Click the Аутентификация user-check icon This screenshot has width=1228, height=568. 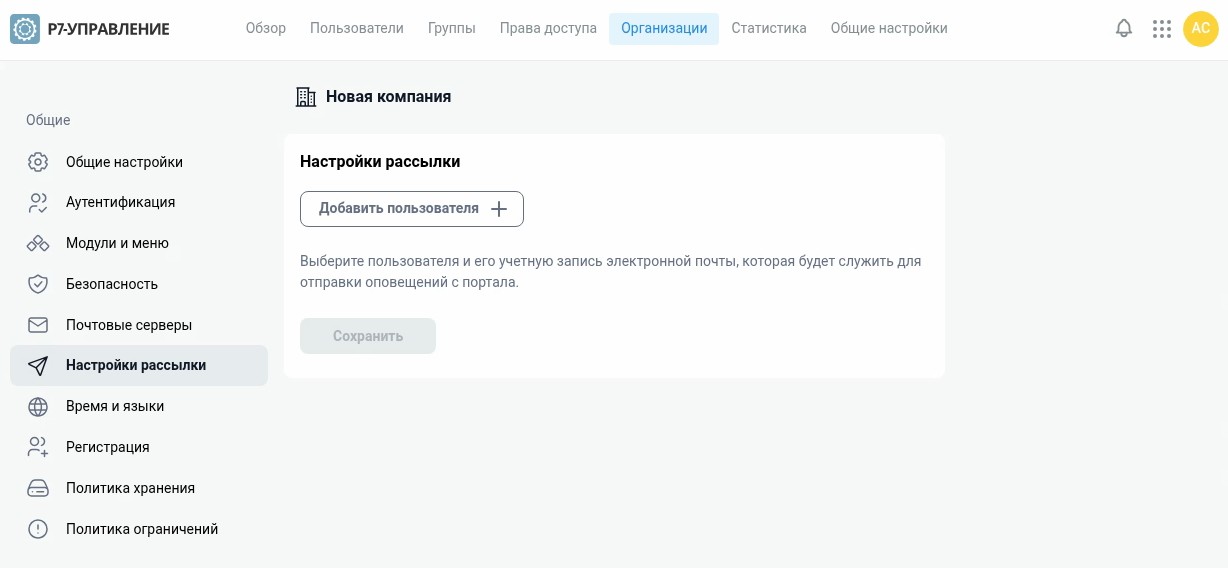click(x=38, y=203)
